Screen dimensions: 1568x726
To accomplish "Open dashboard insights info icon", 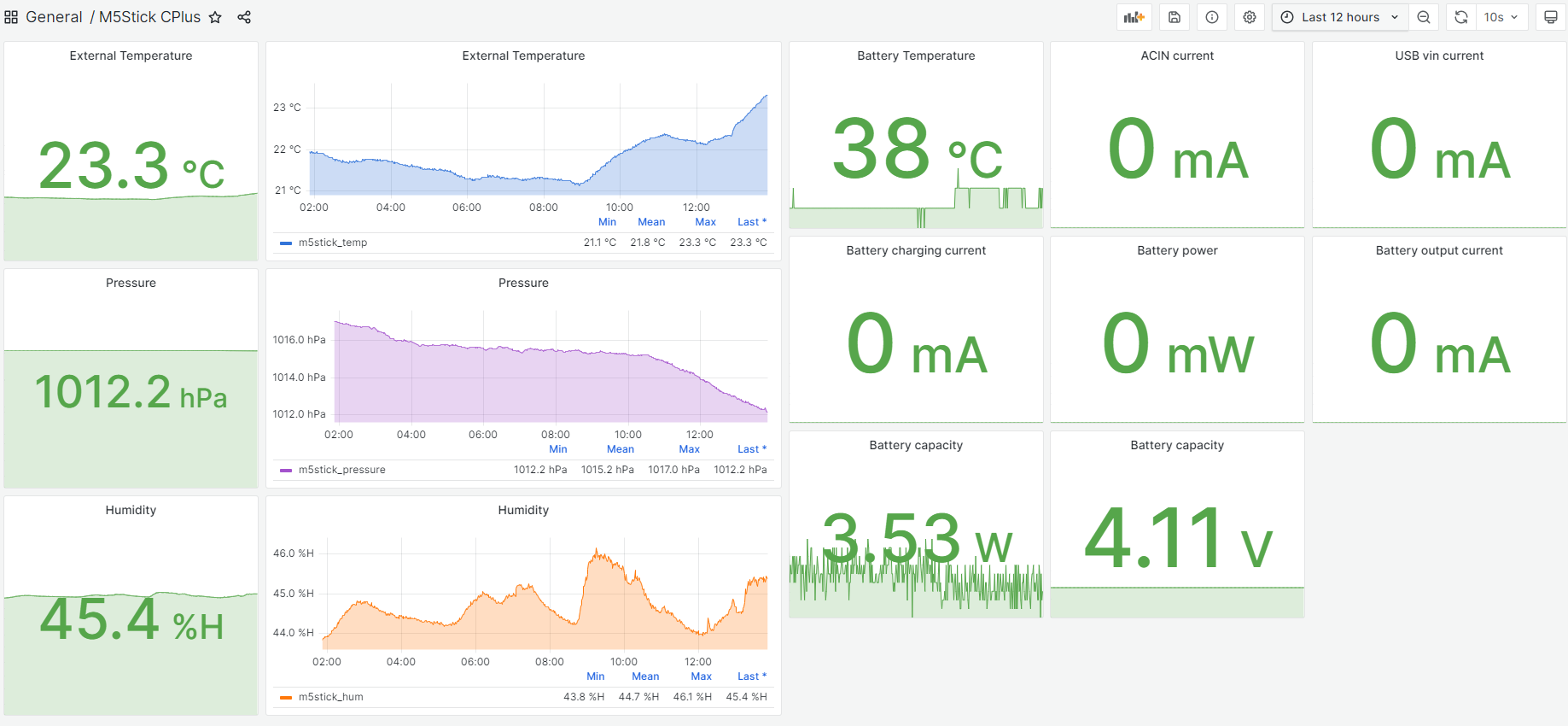I will [1212, 17].
